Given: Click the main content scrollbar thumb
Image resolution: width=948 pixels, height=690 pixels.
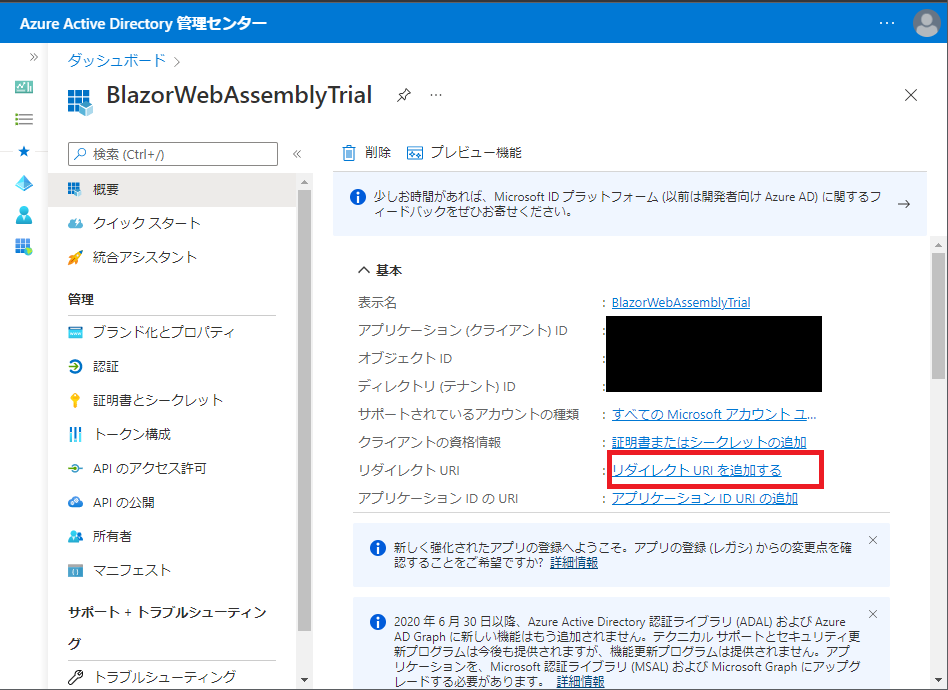Looking at the screenshot, I should tap(938, 316).
